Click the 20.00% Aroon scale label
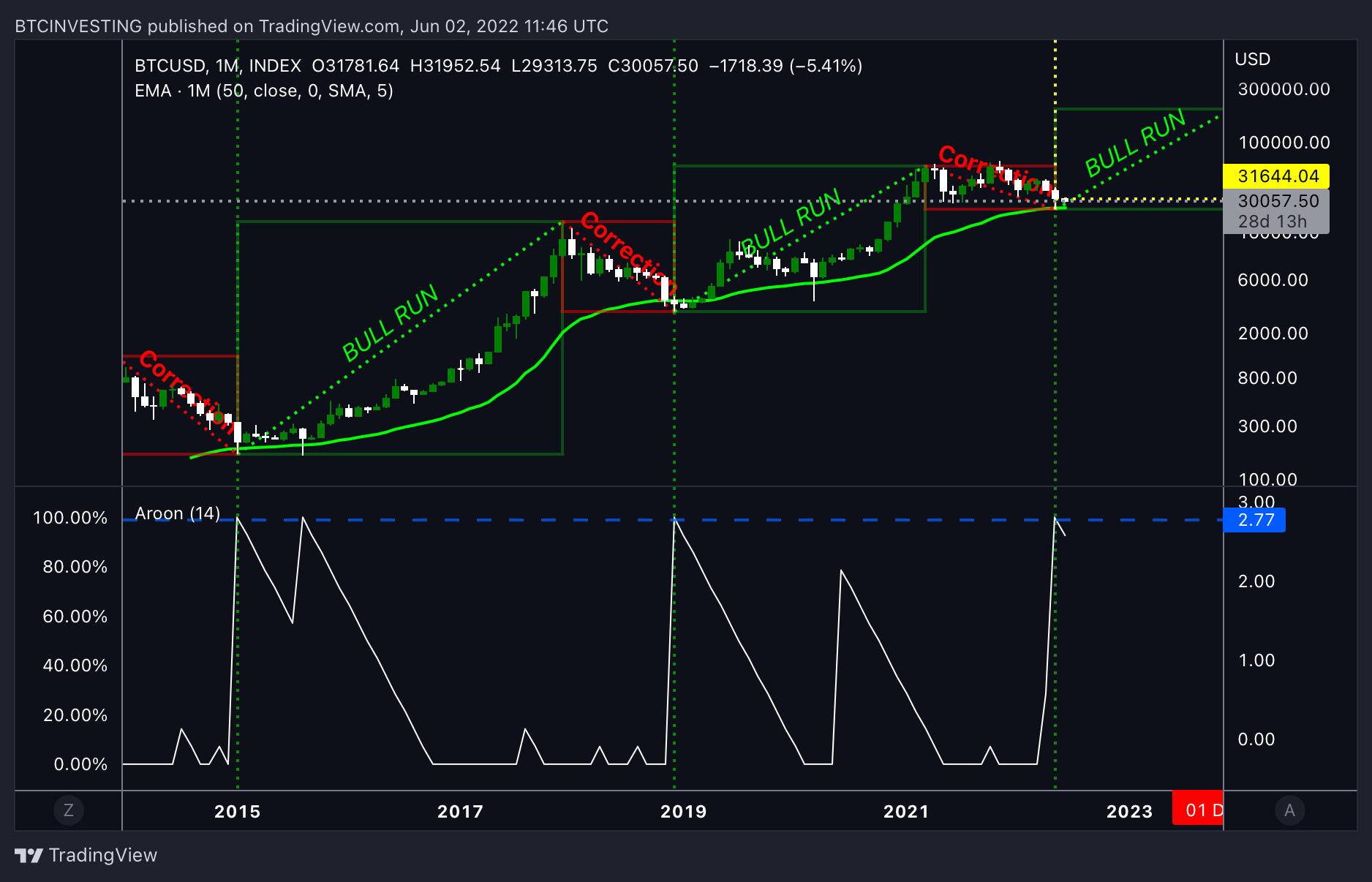 click(x=75, y=715)
